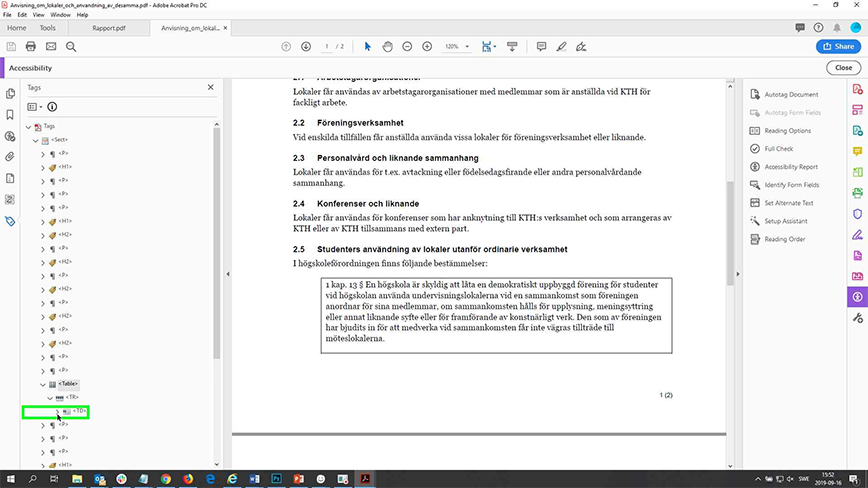Select the Table tag in tree
868x488 pixels.
coord(68,384)
